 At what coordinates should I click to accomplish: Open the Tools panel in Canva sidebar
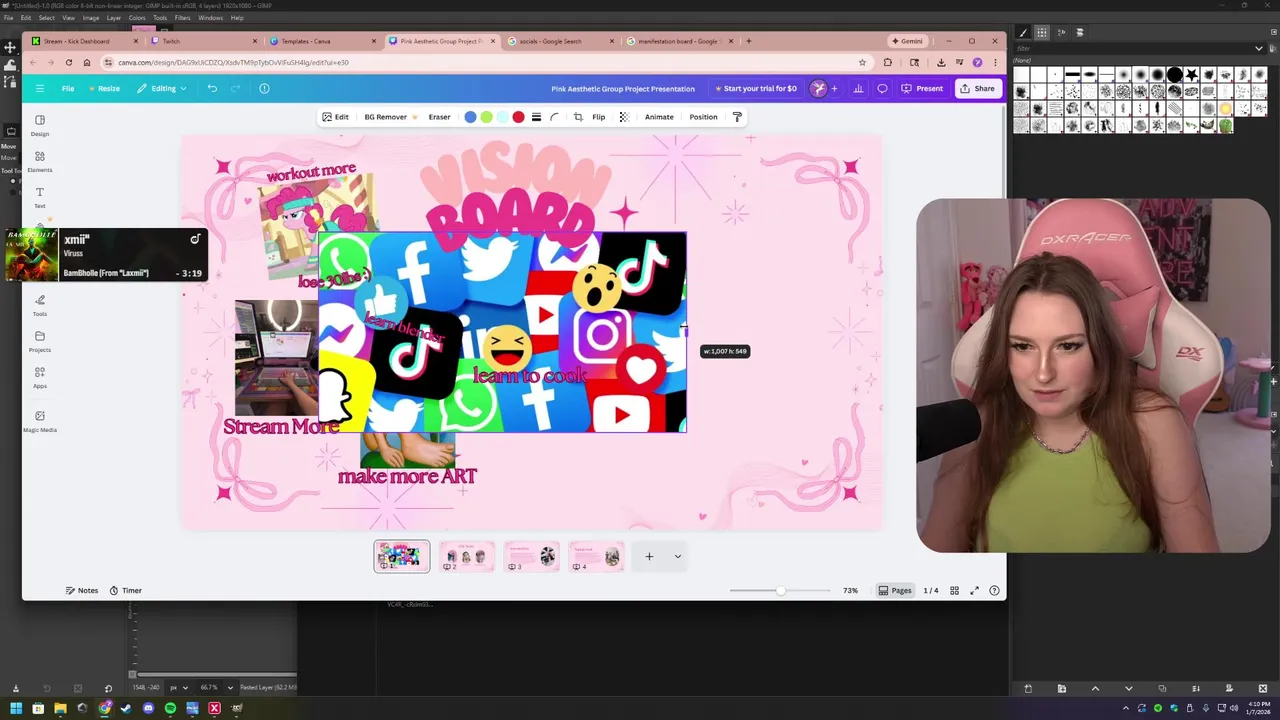tap(40, 305)
